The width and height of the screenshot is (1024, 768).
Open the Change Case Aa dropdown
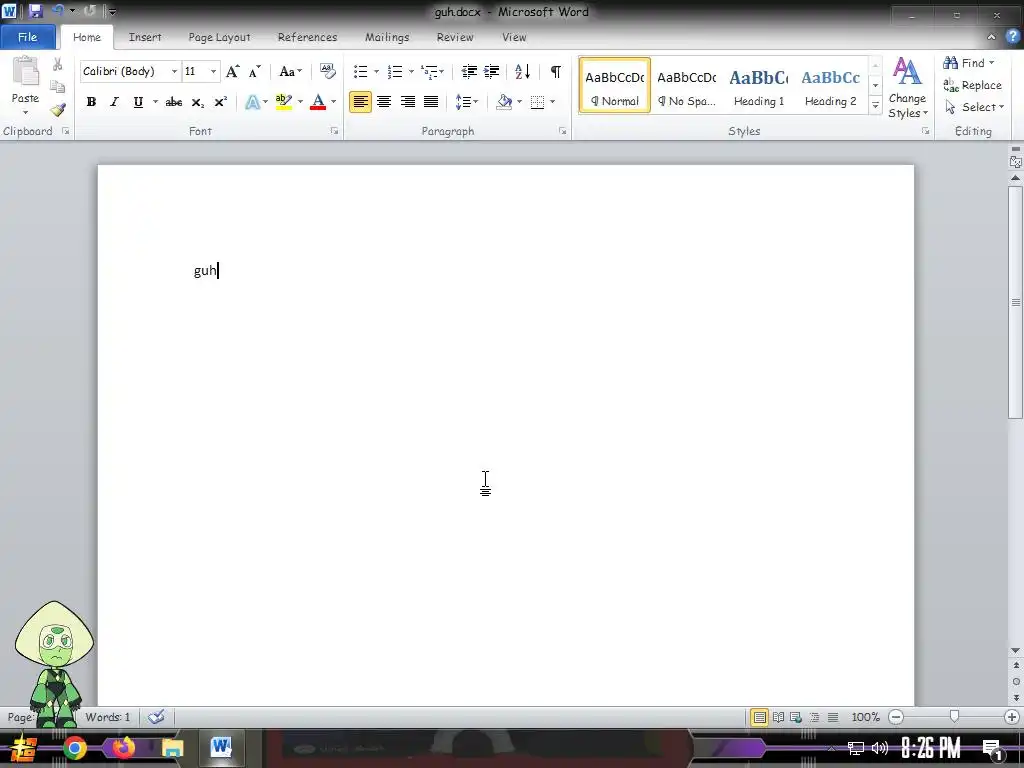pos(291,71)
